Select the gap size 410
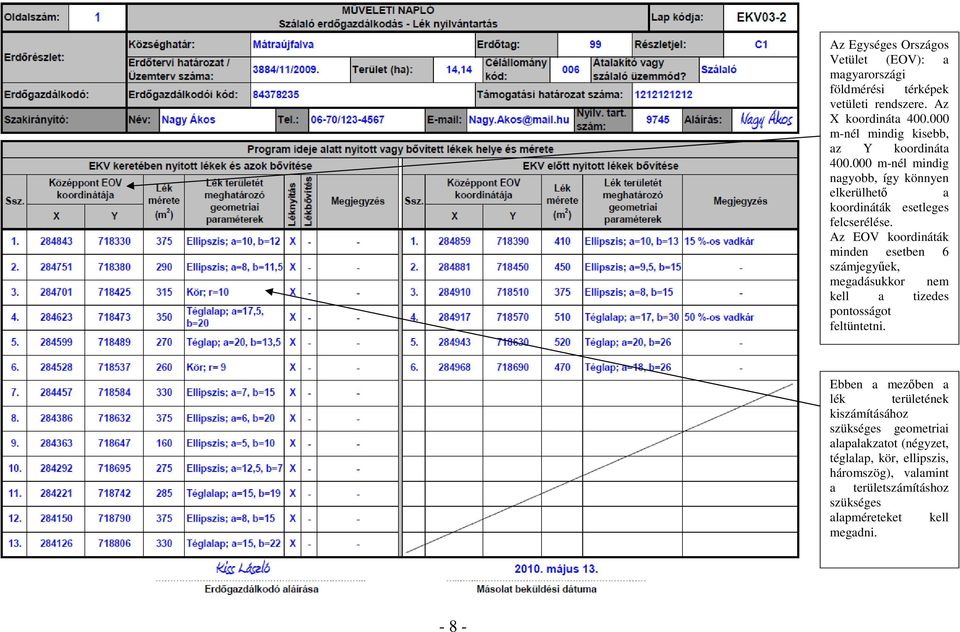 point(562,241)
